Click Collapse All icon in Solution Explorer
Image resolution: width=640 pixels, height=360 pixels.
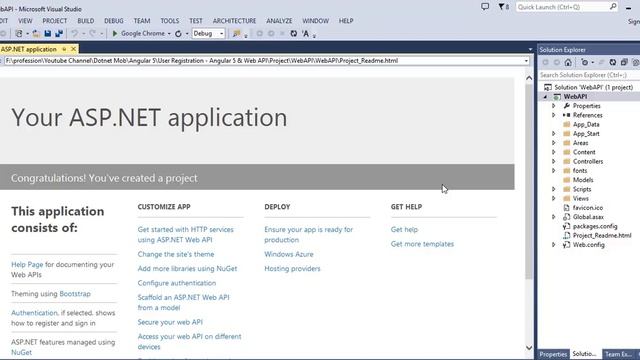click(624, 62)
